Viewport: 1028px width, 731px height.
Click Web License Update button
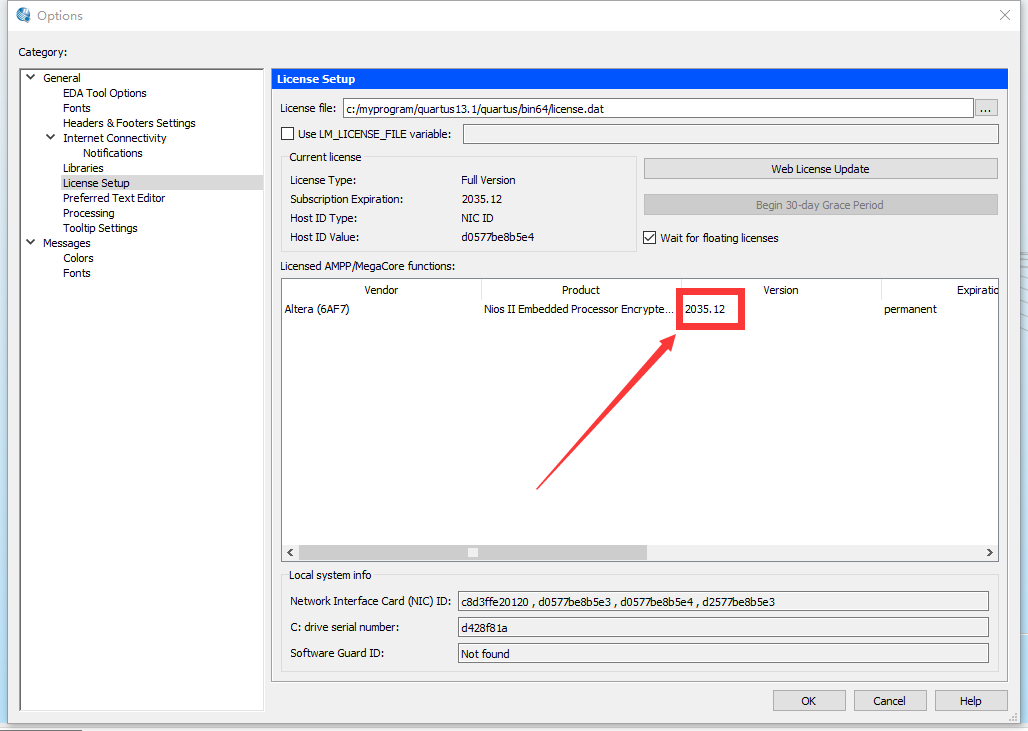(x=820, y=169)
